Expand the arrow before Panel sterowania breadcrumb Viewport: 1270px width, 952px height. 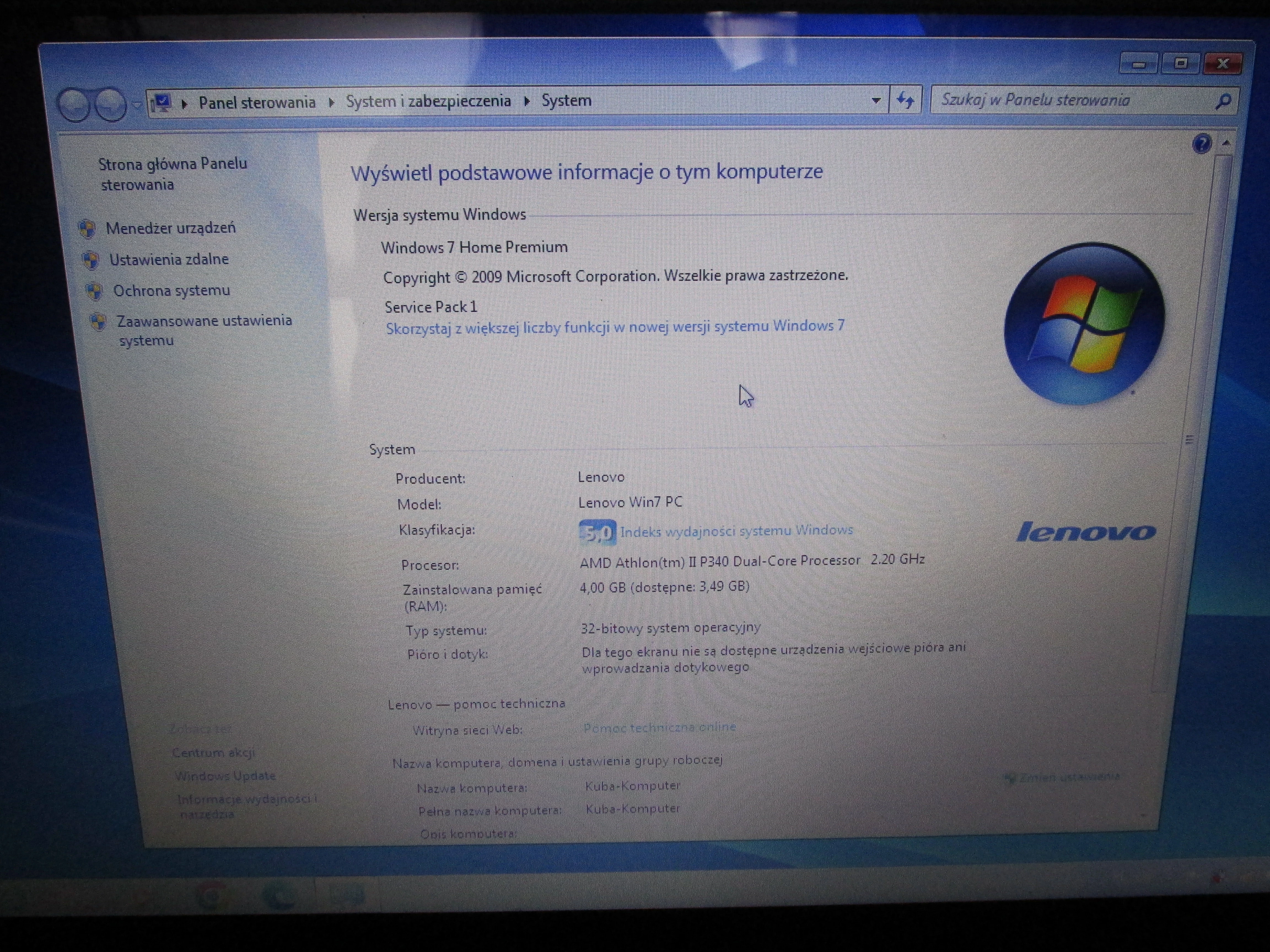[x=184, y=104]
